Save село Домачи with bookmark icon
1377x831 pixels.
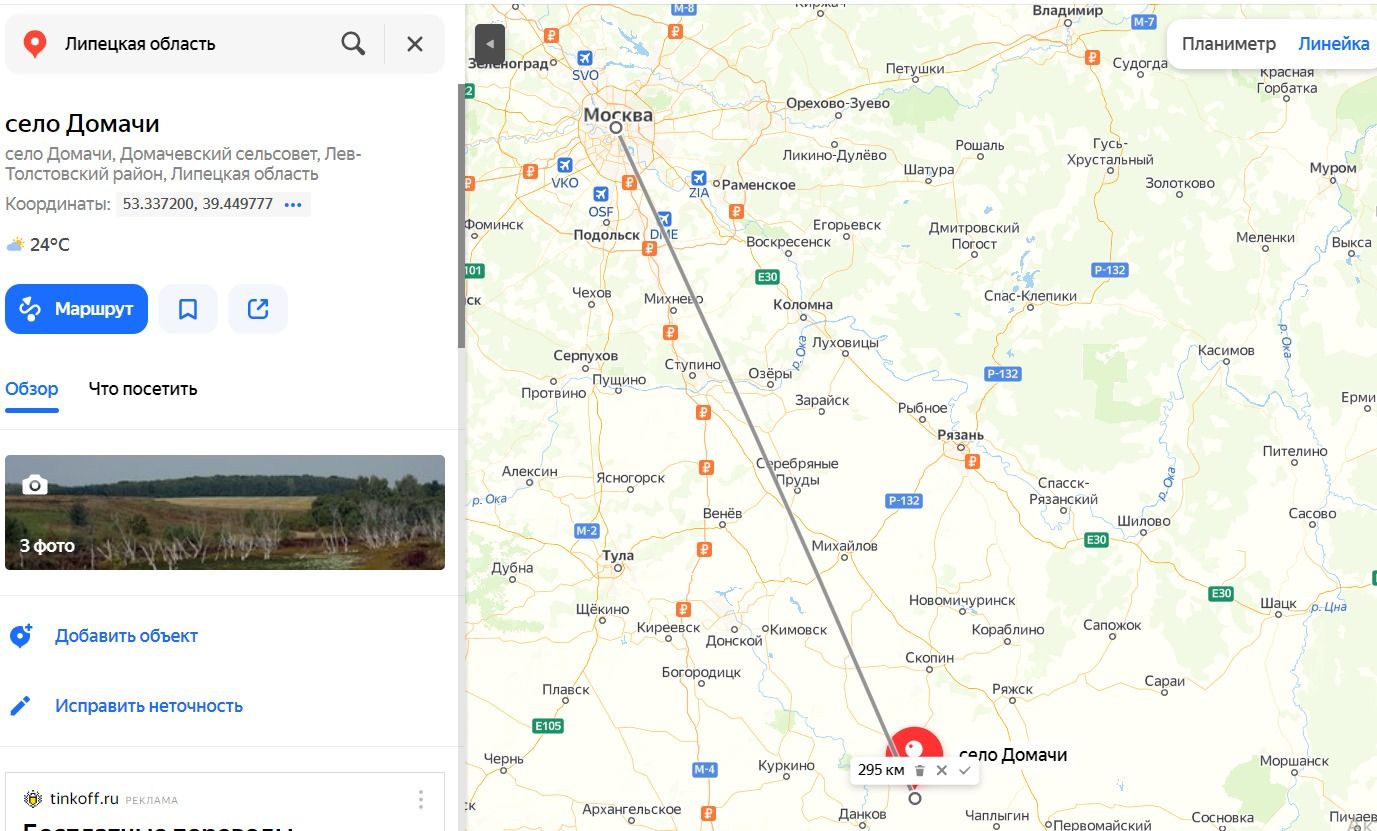(x=188, y=309)
